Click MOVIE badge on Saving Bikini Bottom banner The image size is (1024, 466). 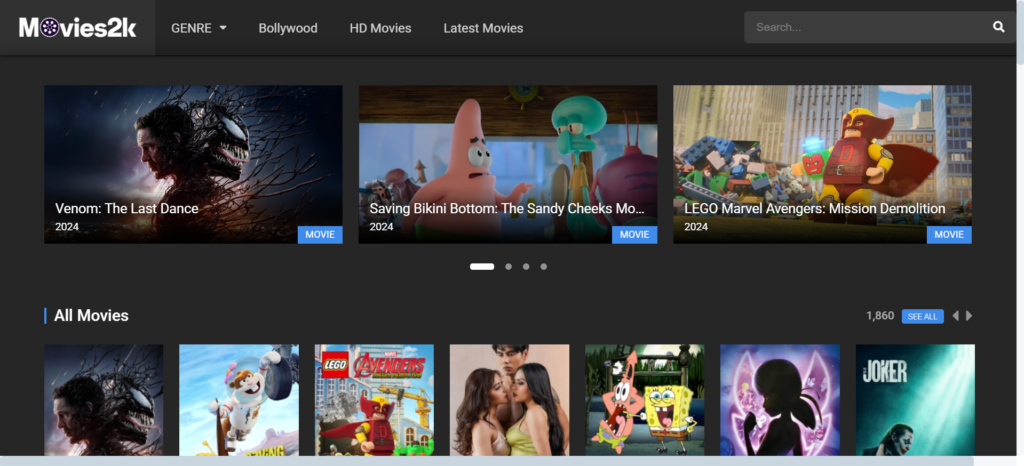(634, 235)
